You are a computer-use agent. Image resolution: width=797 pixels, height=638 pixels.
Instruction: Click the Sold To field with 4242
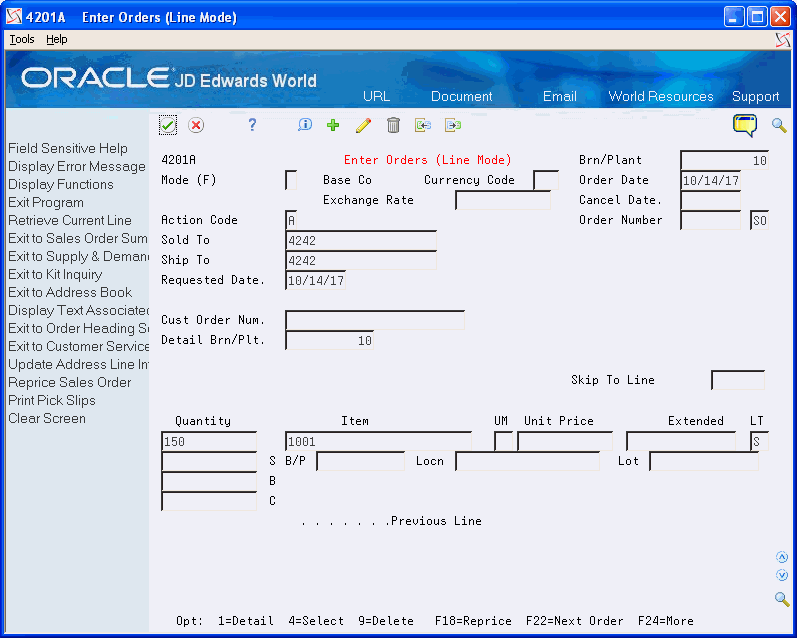coord(361,240)
